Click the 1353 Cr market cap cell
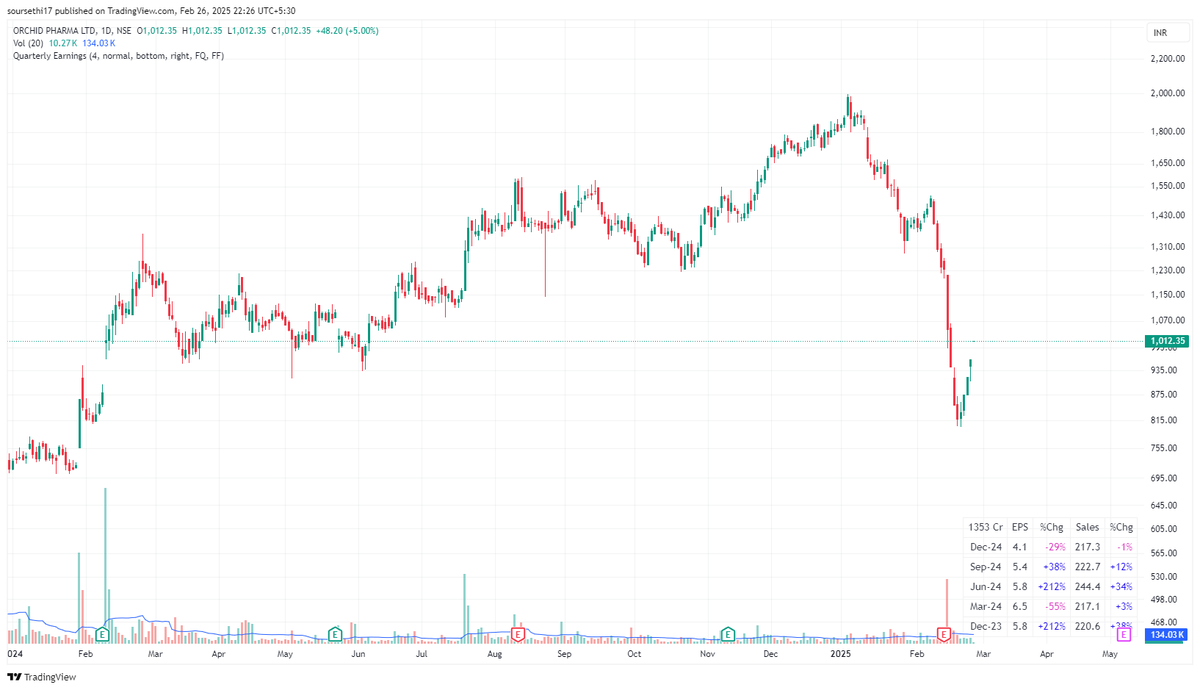This screenshot has width=1200, height=690. click(986, 527)
